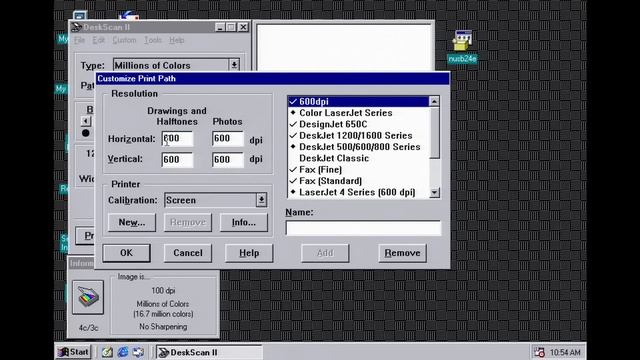Minimize the DeskScan II window
This screenshot has height=360, width=640.
pyautogui.click(x=220, y=27)
